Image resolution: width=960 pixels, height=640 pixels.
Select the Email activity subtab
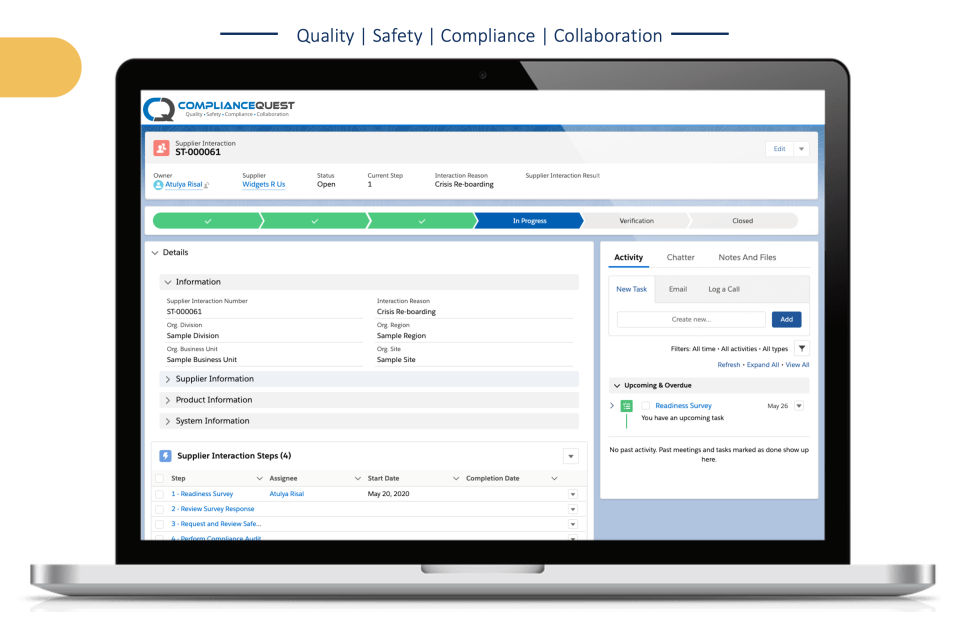pyautogui.click(x=678, y=289)
